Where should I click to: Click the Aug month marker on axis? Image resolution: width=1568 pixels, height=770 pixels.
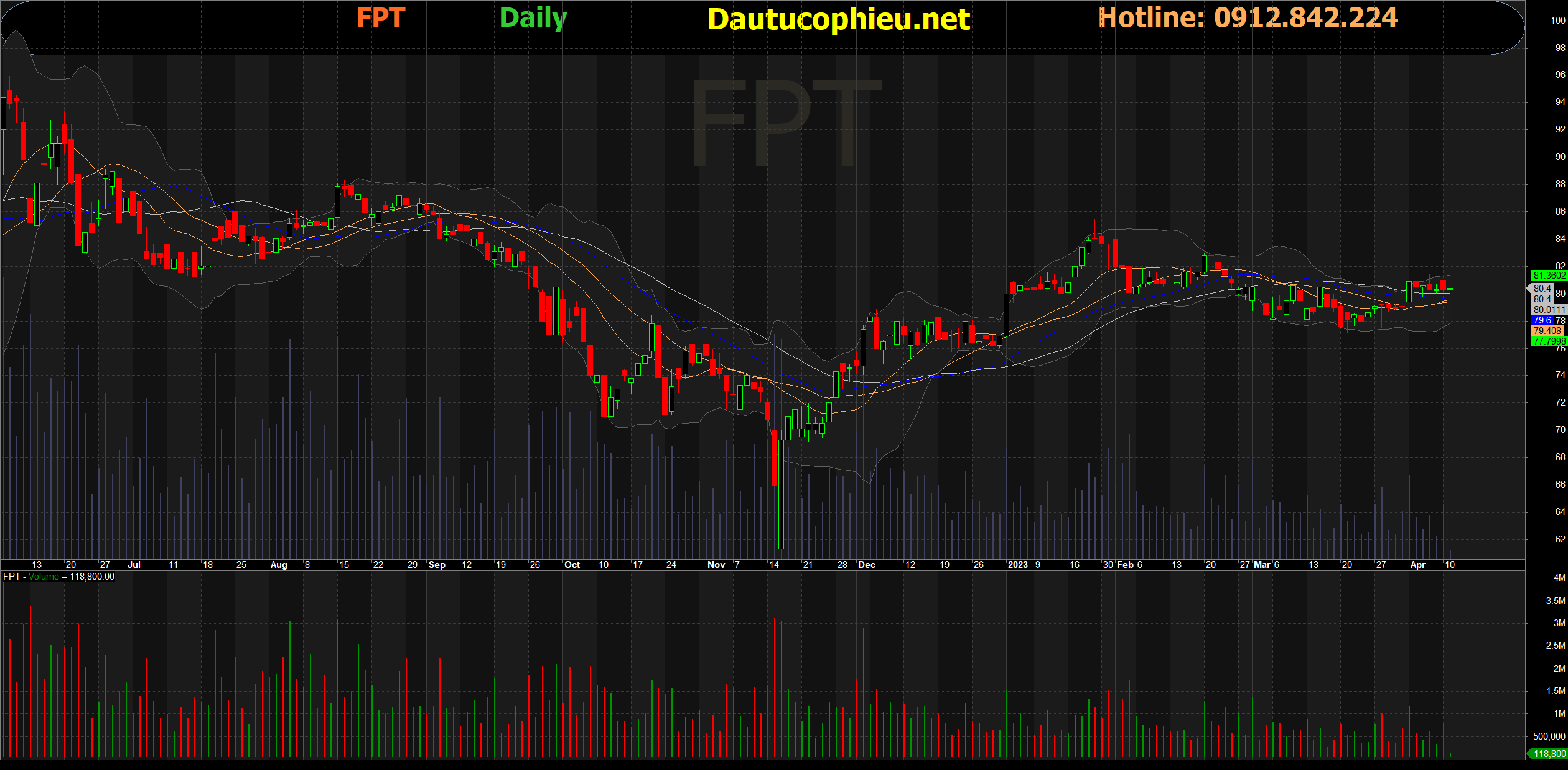pyautogui.click(x=279, y=565)
